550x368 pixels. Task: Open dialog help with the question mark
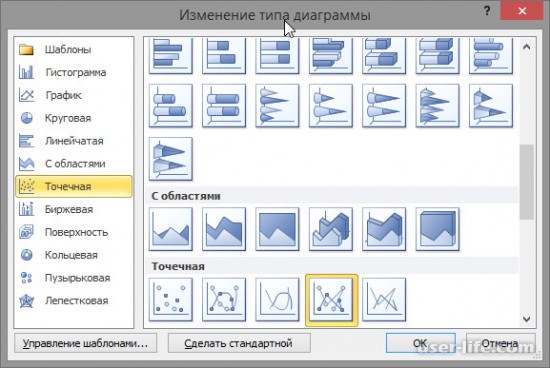487,11
